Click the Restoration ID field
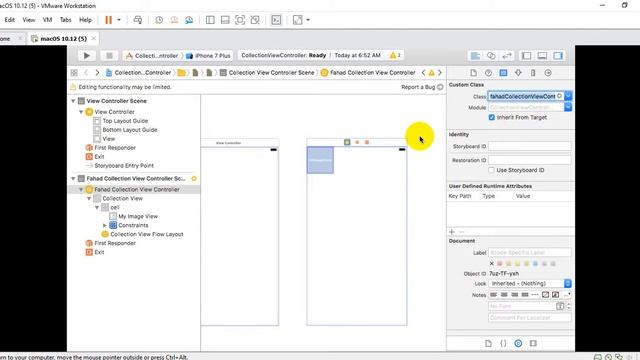The width and height of the screenshot is (640, 360). [x=530, y=160]
